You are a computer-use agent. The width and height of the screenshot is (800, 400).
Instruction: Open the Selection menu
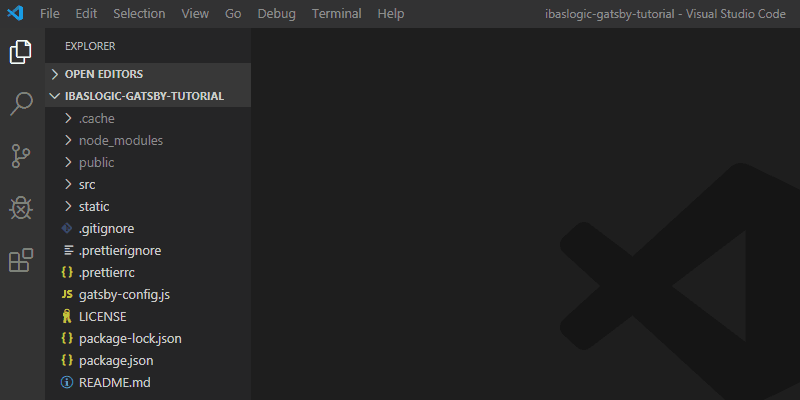[x=139, y=14]
